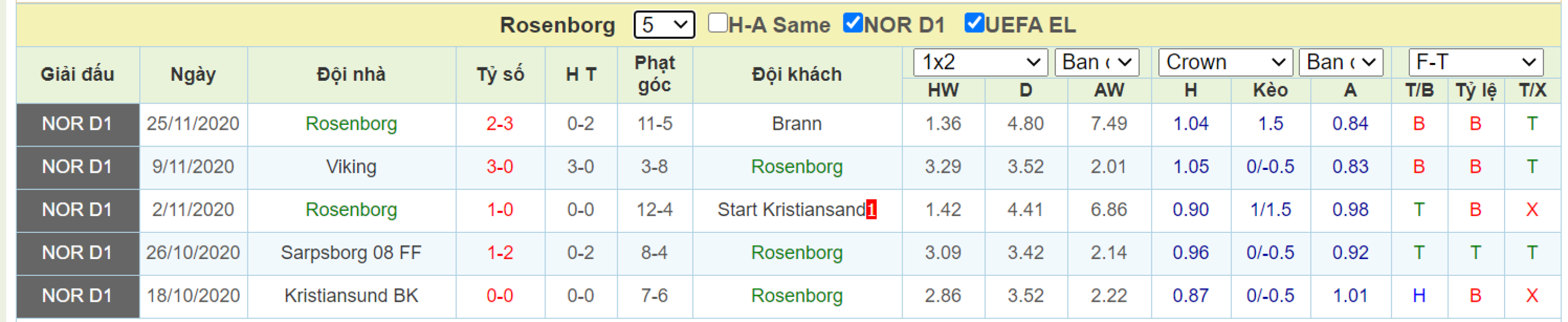Click the 3-0 score for Viking match
The width and height of the screenshot is (1568, 322).
500,166
